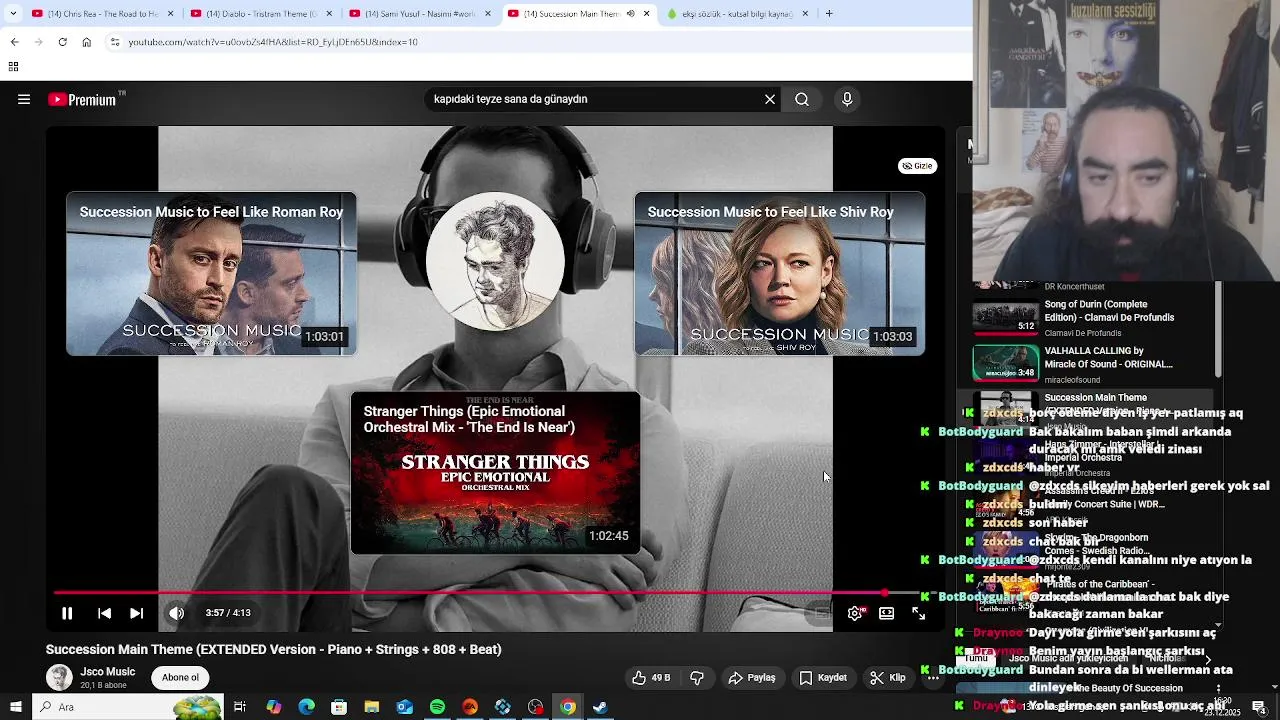Open the YouTube hamburger guide menu

click(x=24, y=99)
